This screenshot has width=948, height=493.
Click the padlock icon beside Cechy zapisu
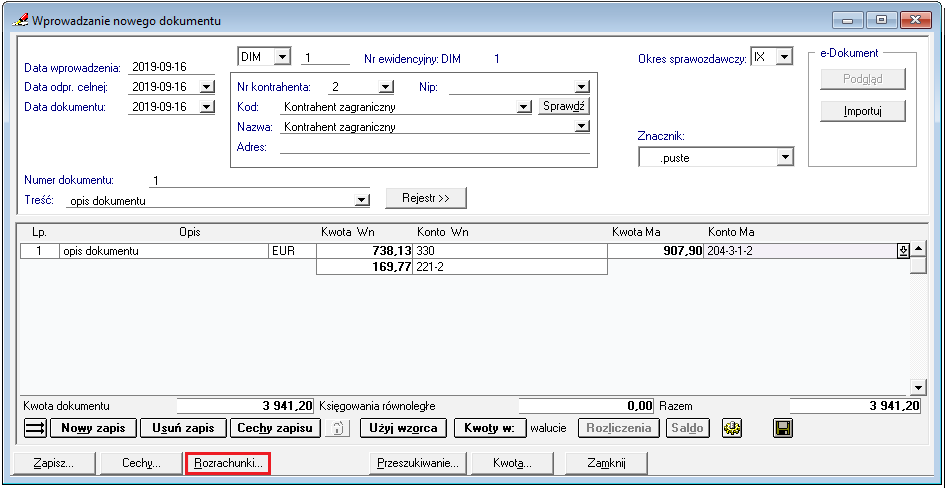[x=337, y=428]
